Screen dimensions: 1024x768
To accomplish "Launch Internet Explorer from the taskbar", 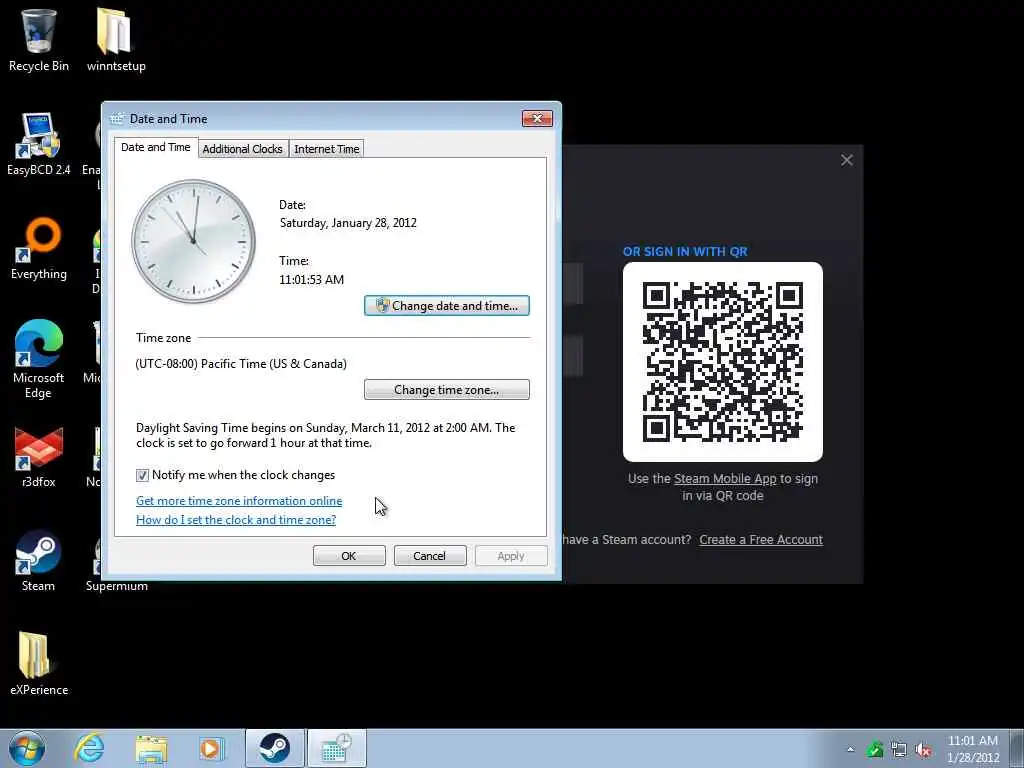I will [89, 748].
